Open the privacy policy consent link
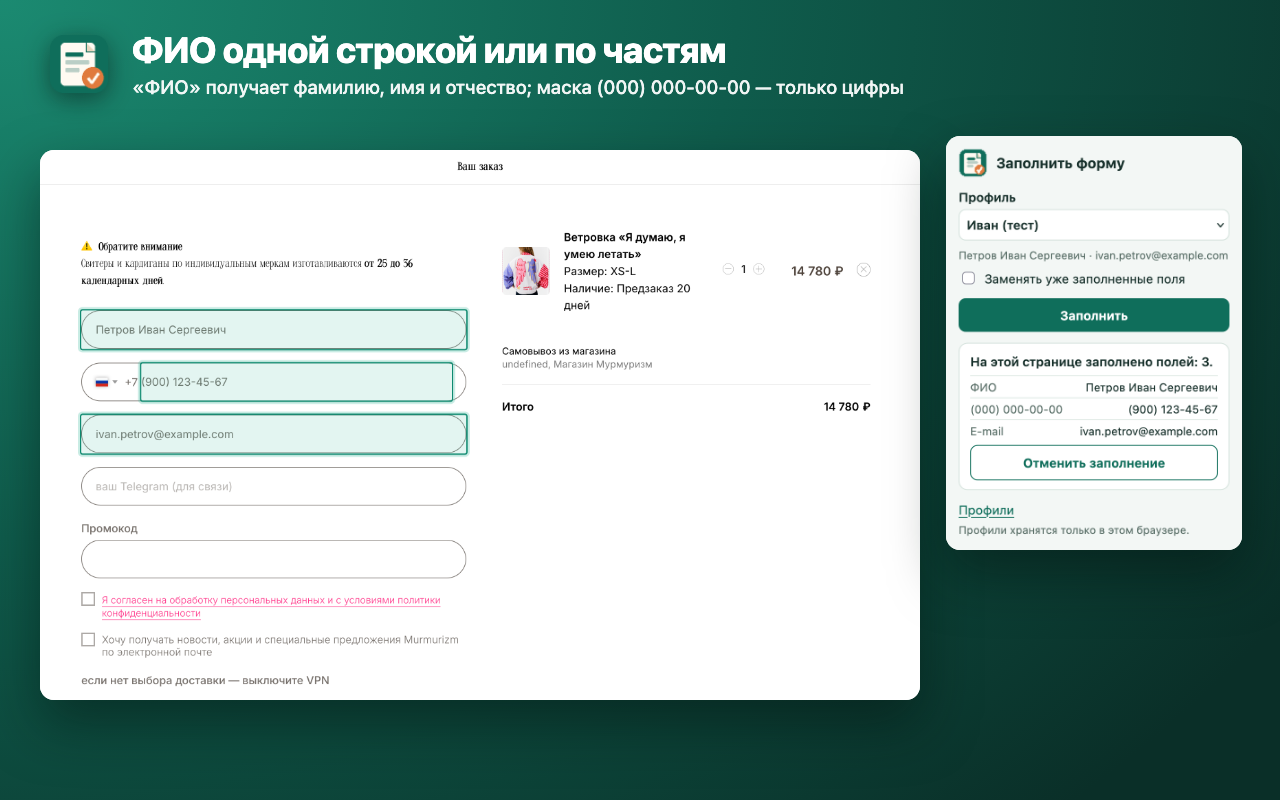This screenshot has width=1280, height=800. click(271, 607)
